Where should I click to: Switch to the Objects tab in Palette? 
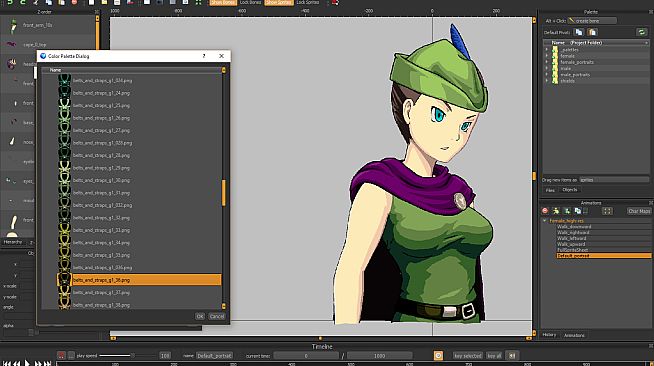click(x=569, y=190)
